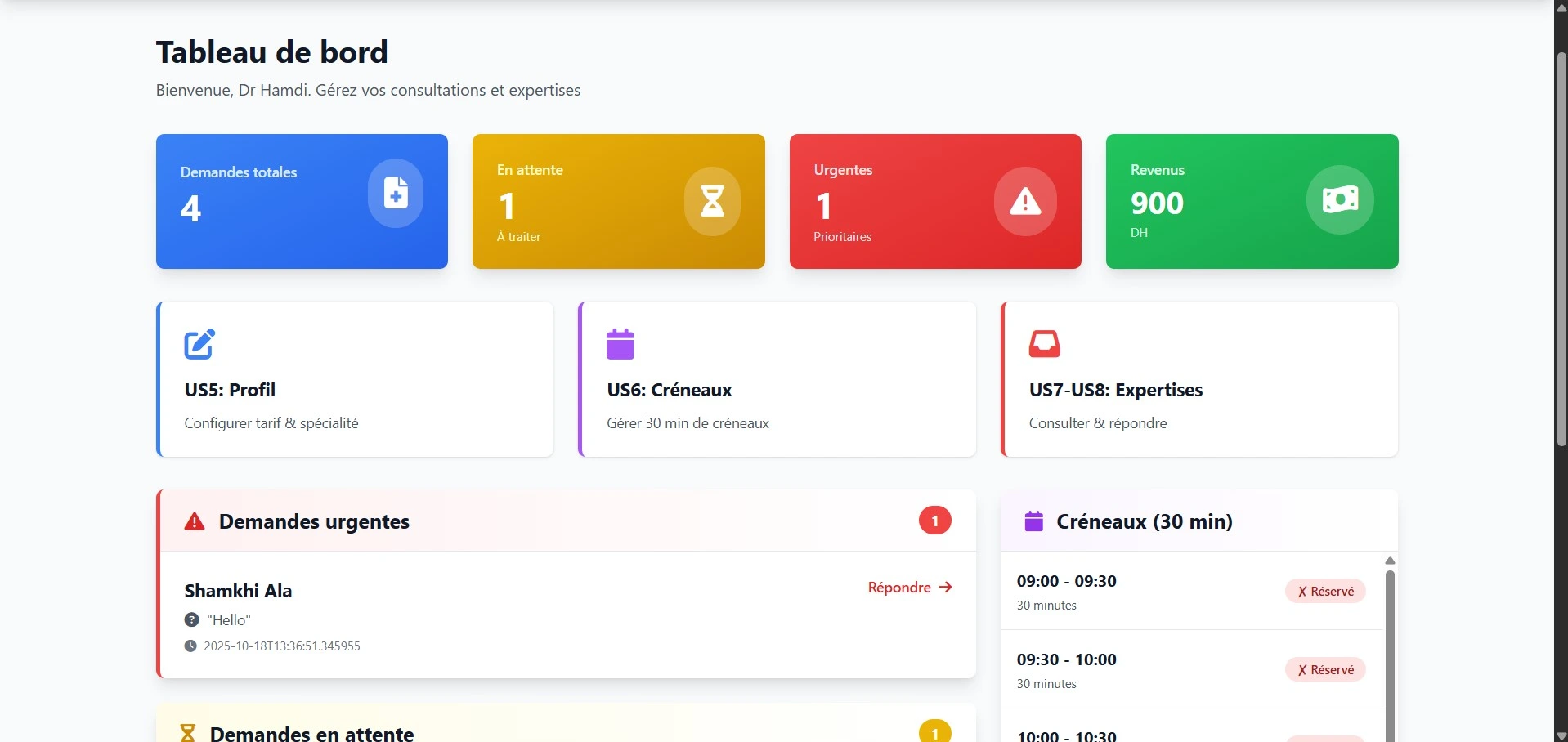
Task: Click the page vertical scrollbar thumb
Action: (x=1561, y=249)
